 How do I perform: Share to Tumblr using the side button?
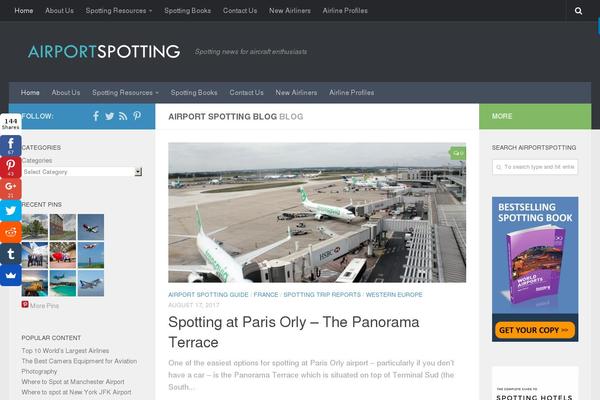[x=11, y=253]
